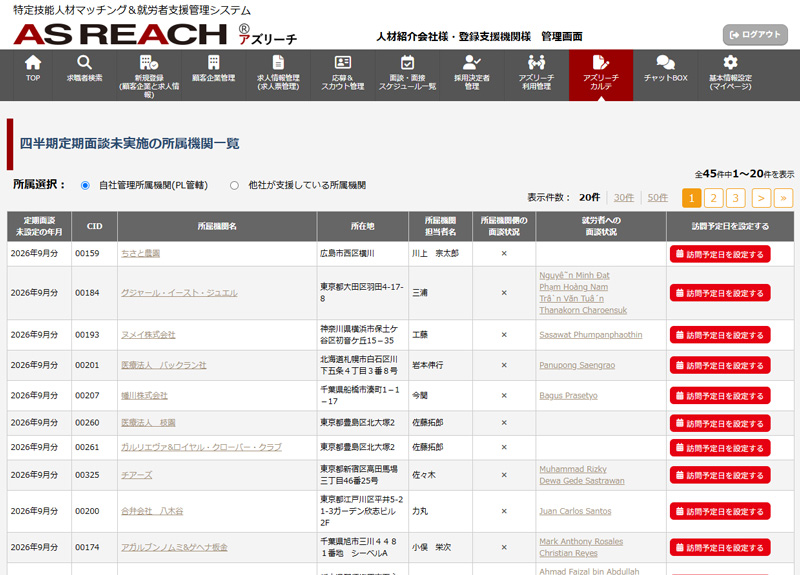Jump to last page double arrow
This screenshot has width=800, height=575.
pyautogui.click(x=783, y=198)
